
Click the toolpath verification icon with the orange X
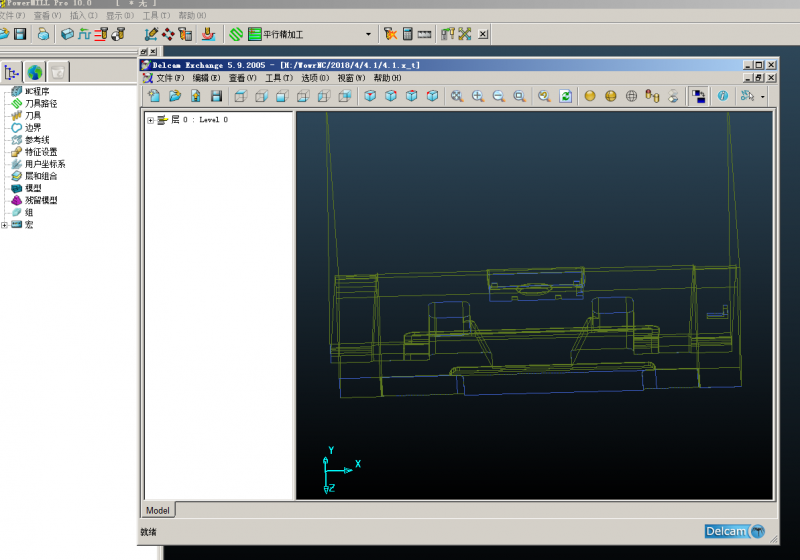(x=390, y=34)
